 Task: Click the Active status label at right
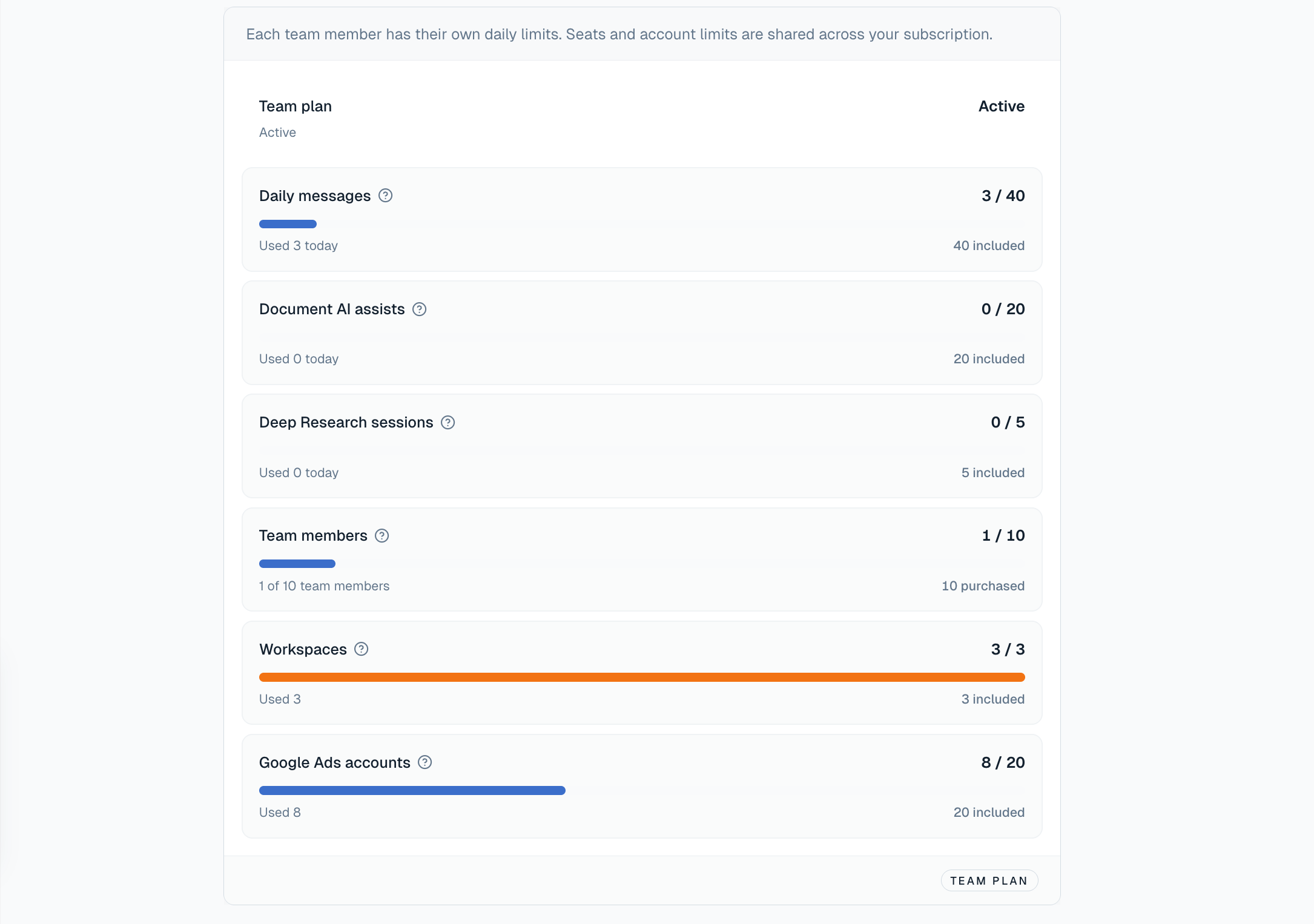pos(1002,107)
